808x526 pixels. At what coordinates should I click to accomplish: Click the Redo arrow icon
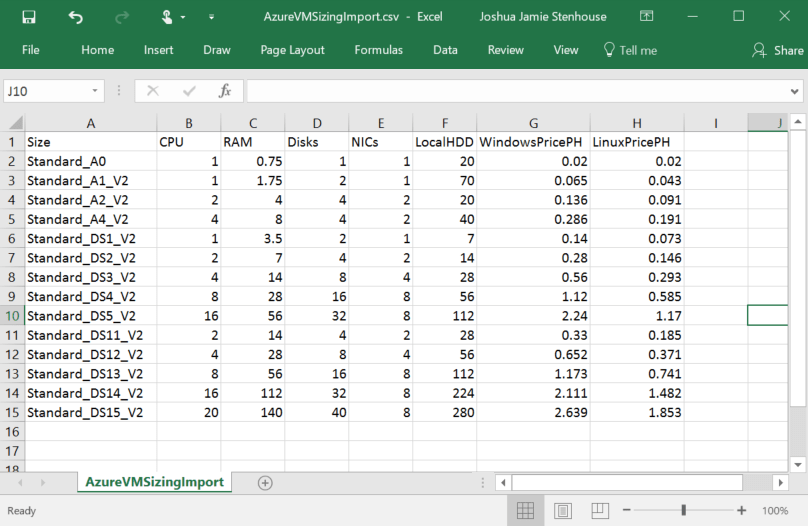[x=122, y=17]
